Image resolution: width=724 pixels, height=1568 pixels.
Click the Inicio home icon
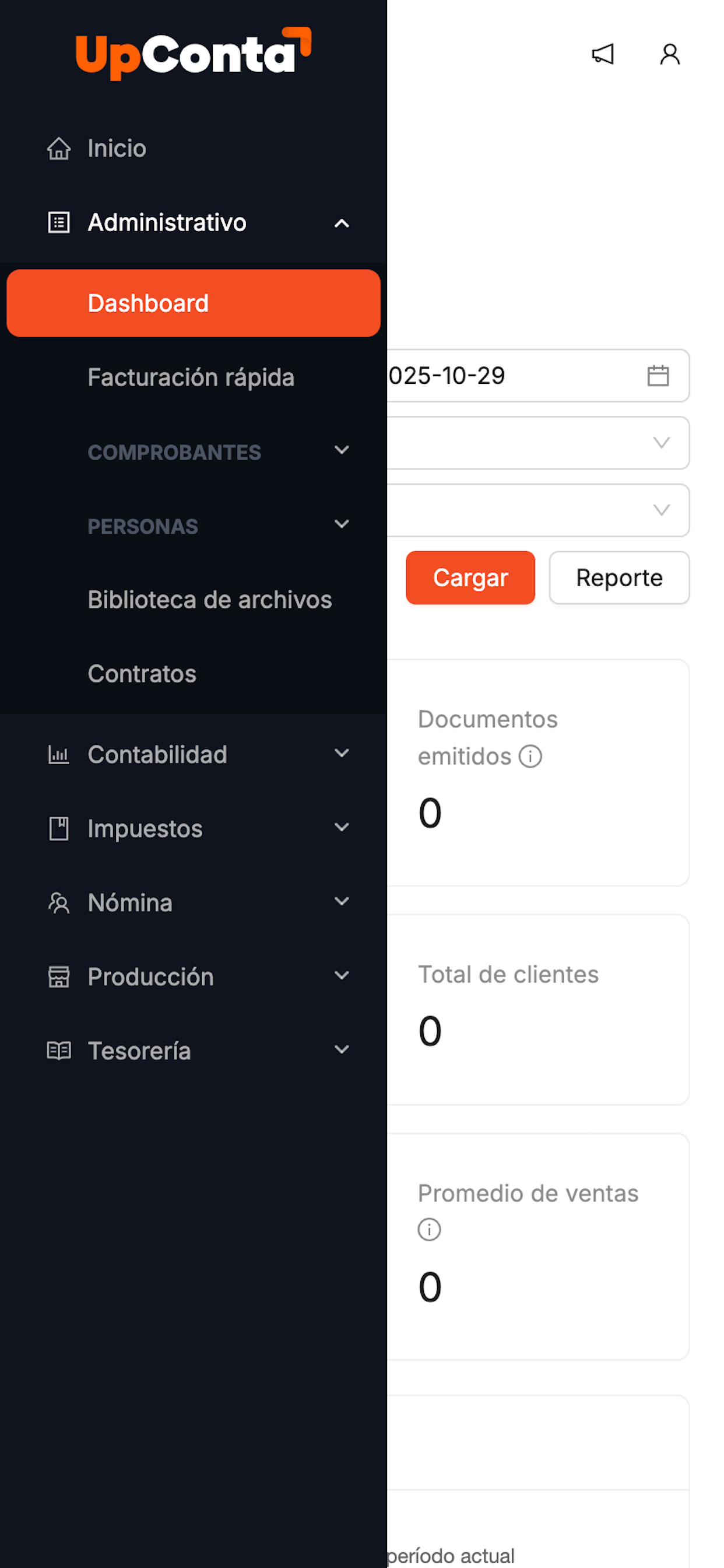pos(59,149)
